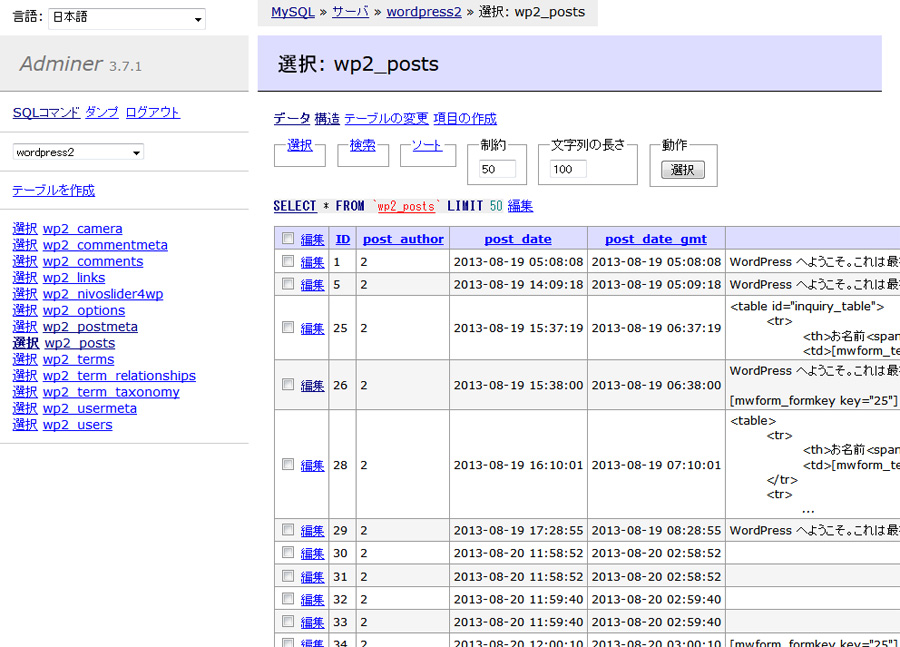Open the 選択 column selection fieldset
This screenshot has height=647, width=900.
[300, 146]
